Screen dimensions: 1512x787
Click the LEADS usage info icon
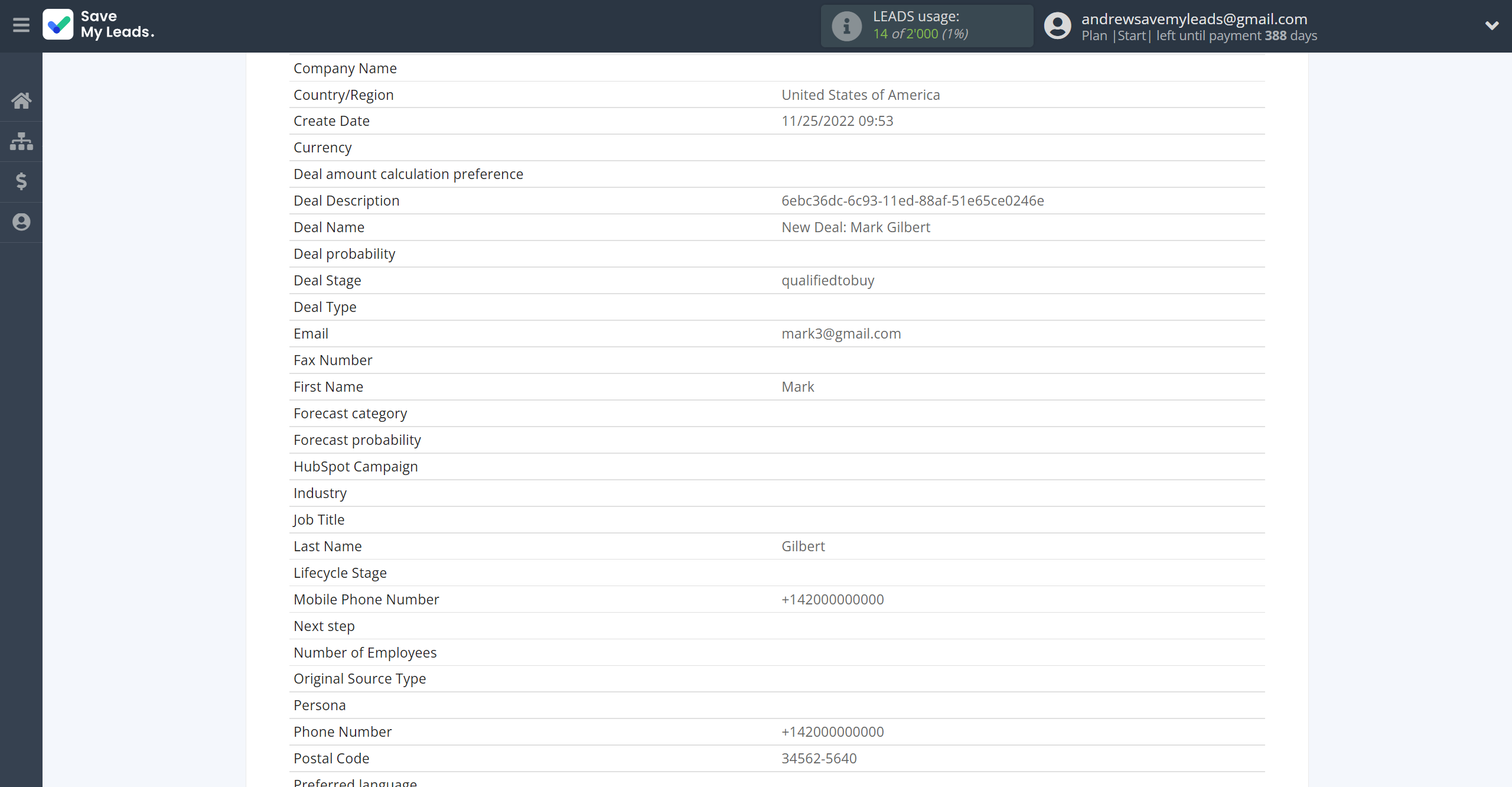847,26
